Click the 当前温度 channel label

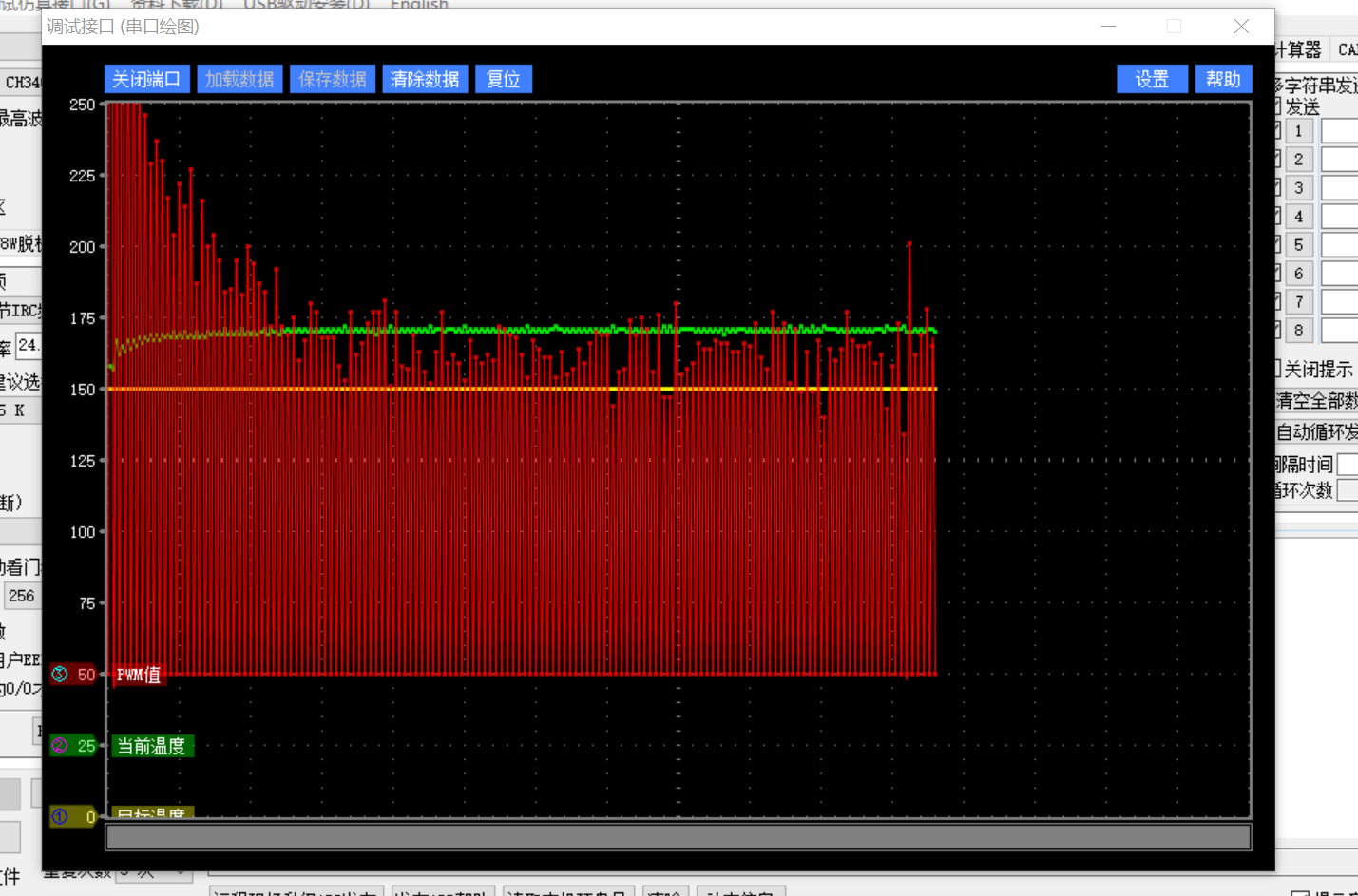click(152, 746)
